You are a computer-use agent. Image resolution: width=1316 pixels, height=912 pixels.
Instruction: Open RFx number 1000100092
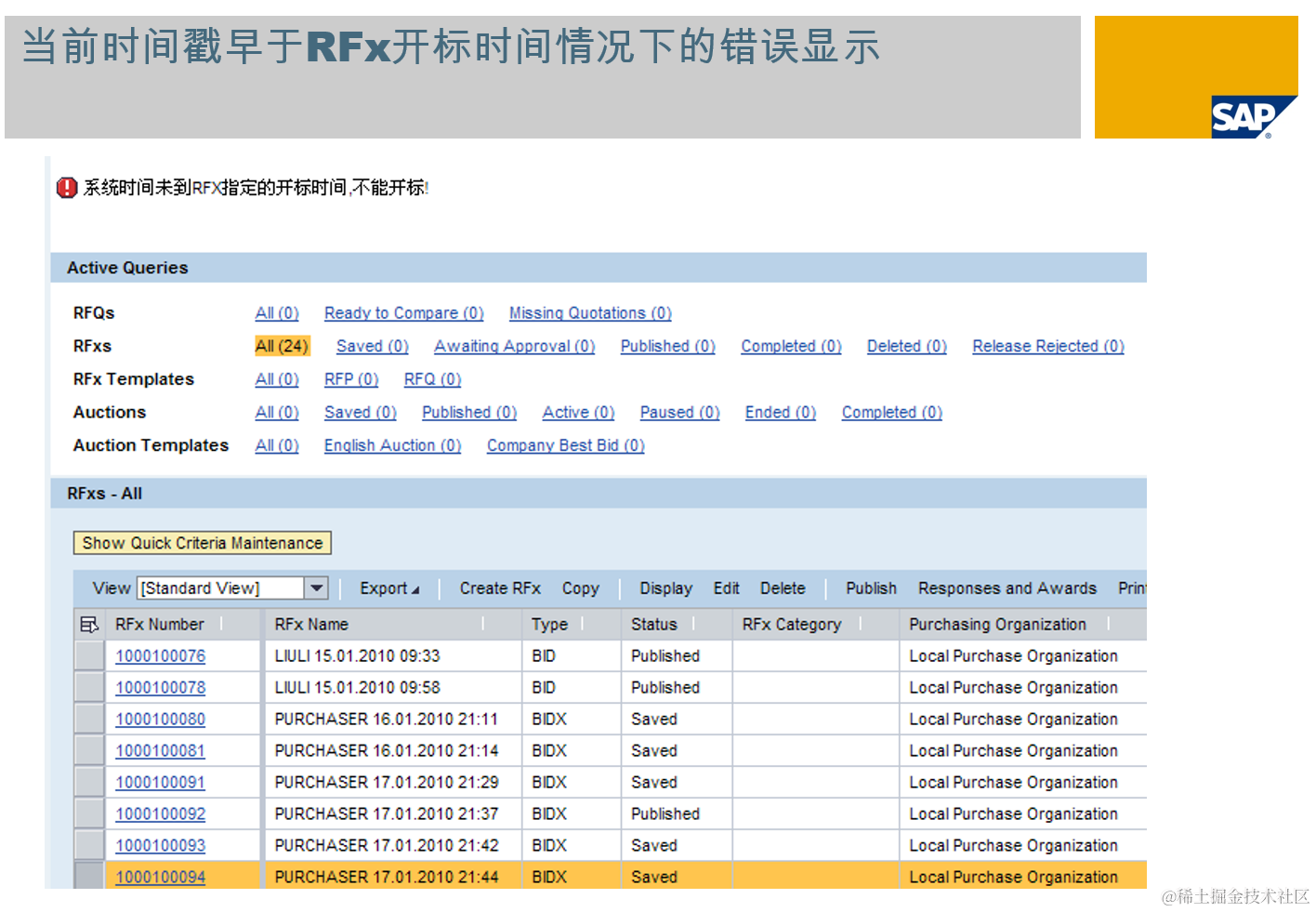coord(161,814)
